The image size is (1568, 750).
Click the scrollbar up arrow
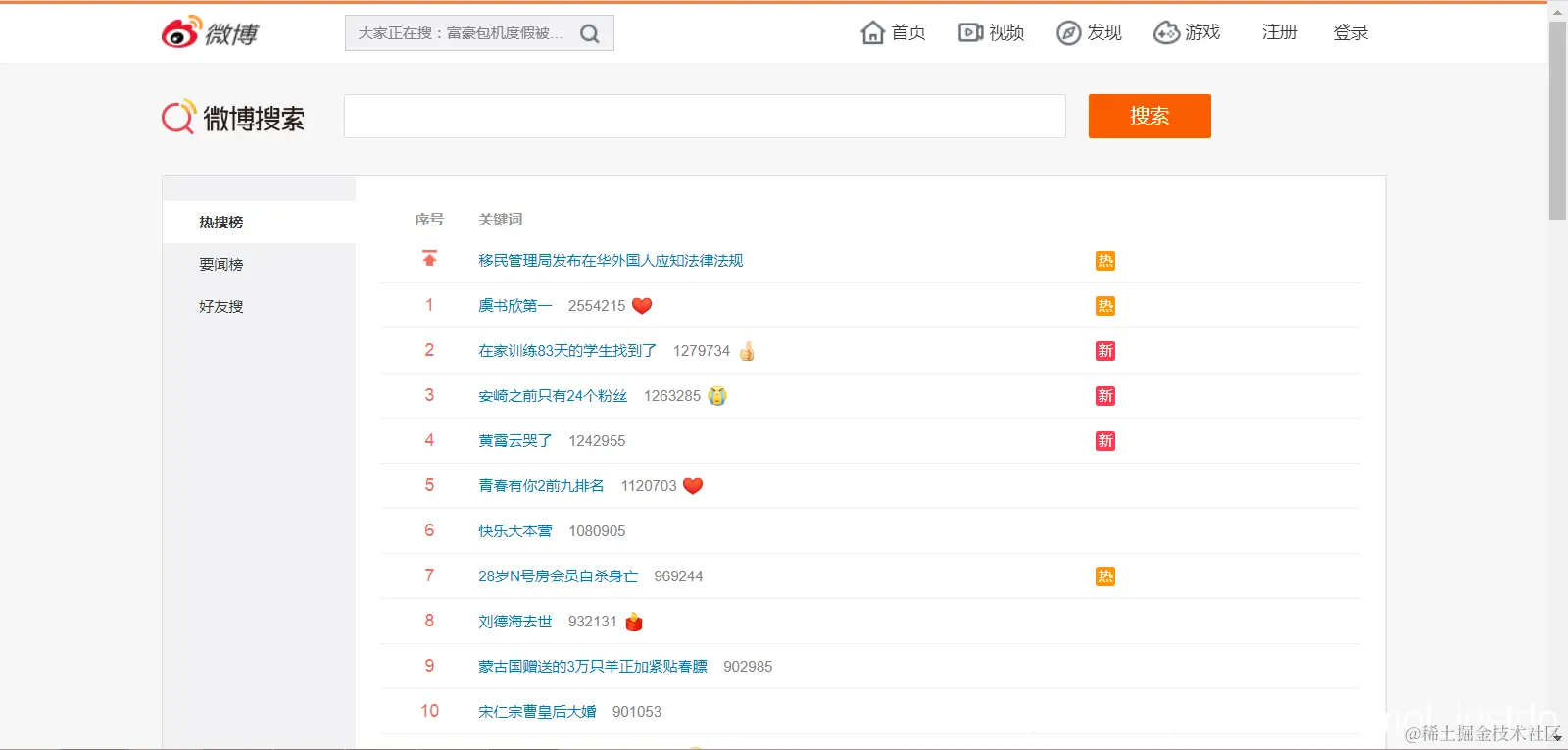(1557, 11)
